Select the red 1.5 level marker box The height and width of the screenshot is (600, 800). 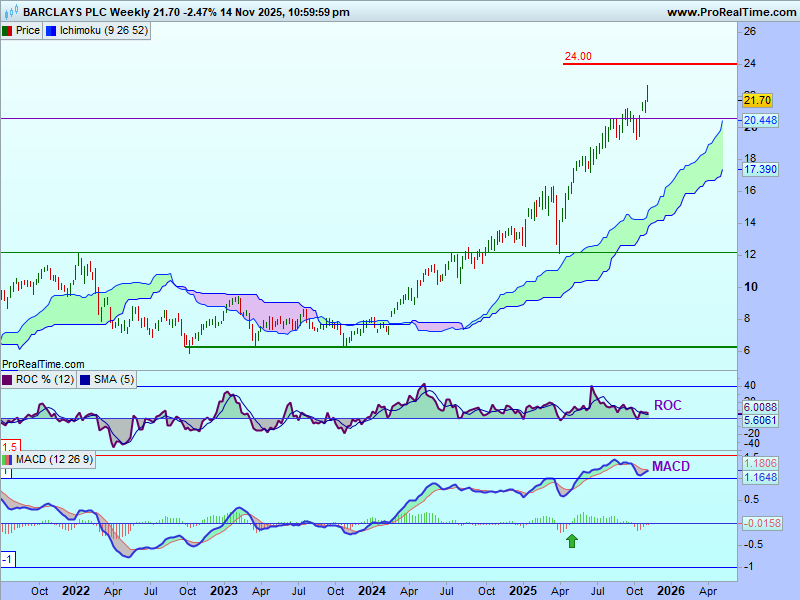tap(10, 446)
